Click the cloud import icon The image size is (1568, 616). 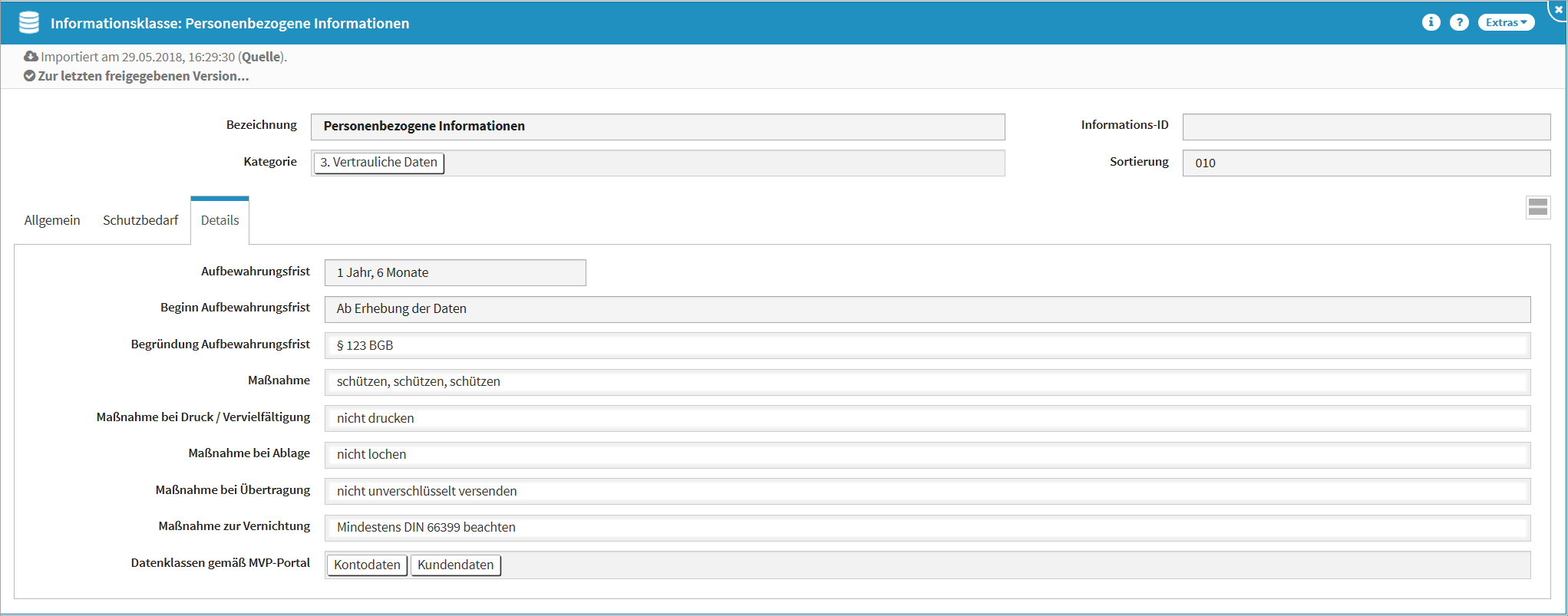pyautogui.click(x=31, y=57)
